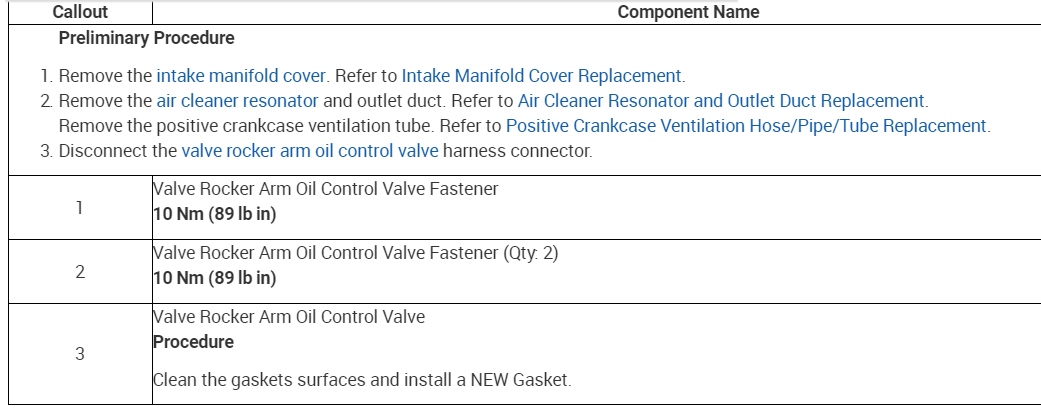Open Positive Crankcase Ventilation Hose/Pipe/Tube Replacement link

tap(747, 126)
